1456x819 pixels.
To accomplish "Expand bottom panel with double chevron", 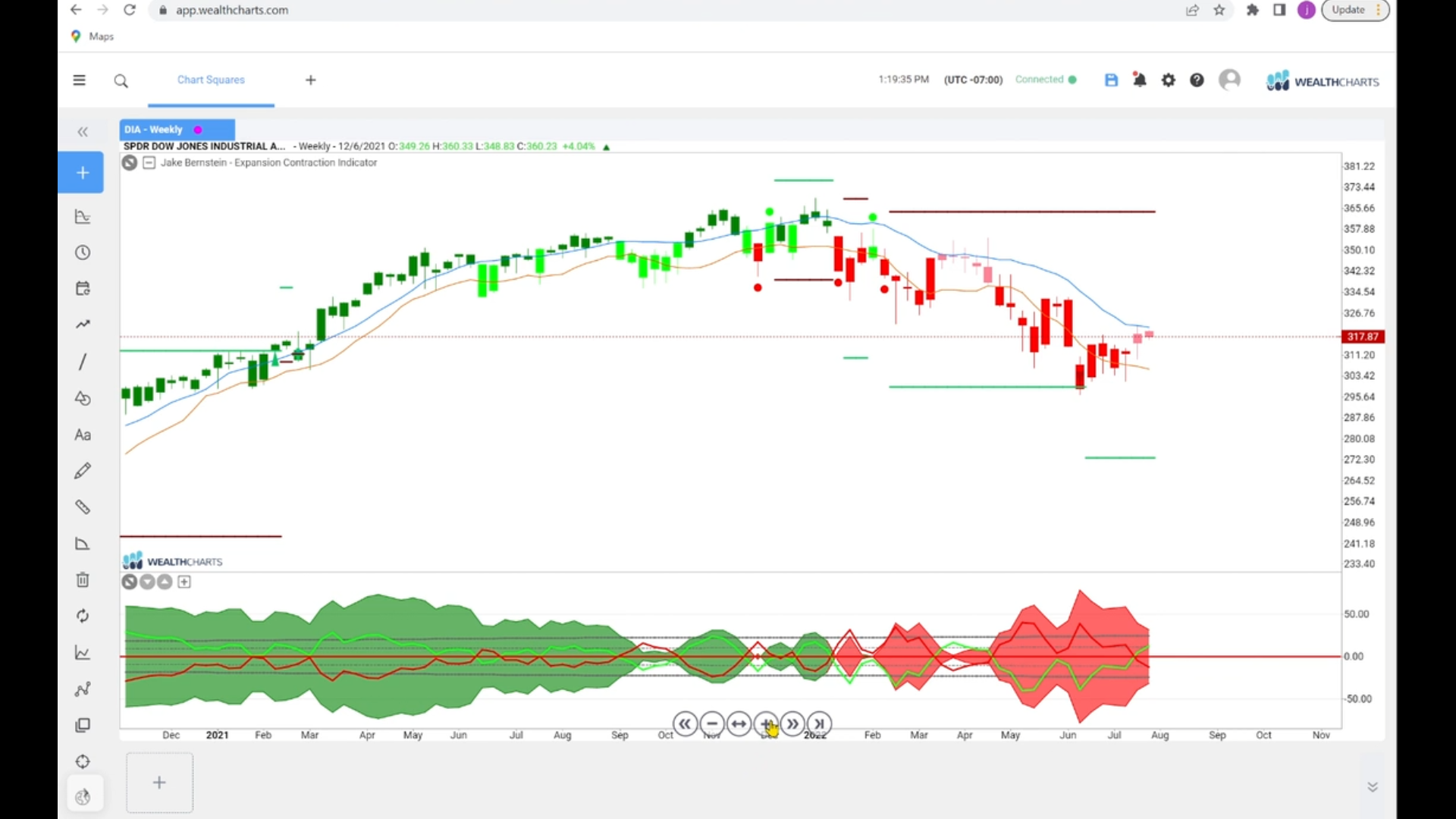I will (x=1373, y=787).
